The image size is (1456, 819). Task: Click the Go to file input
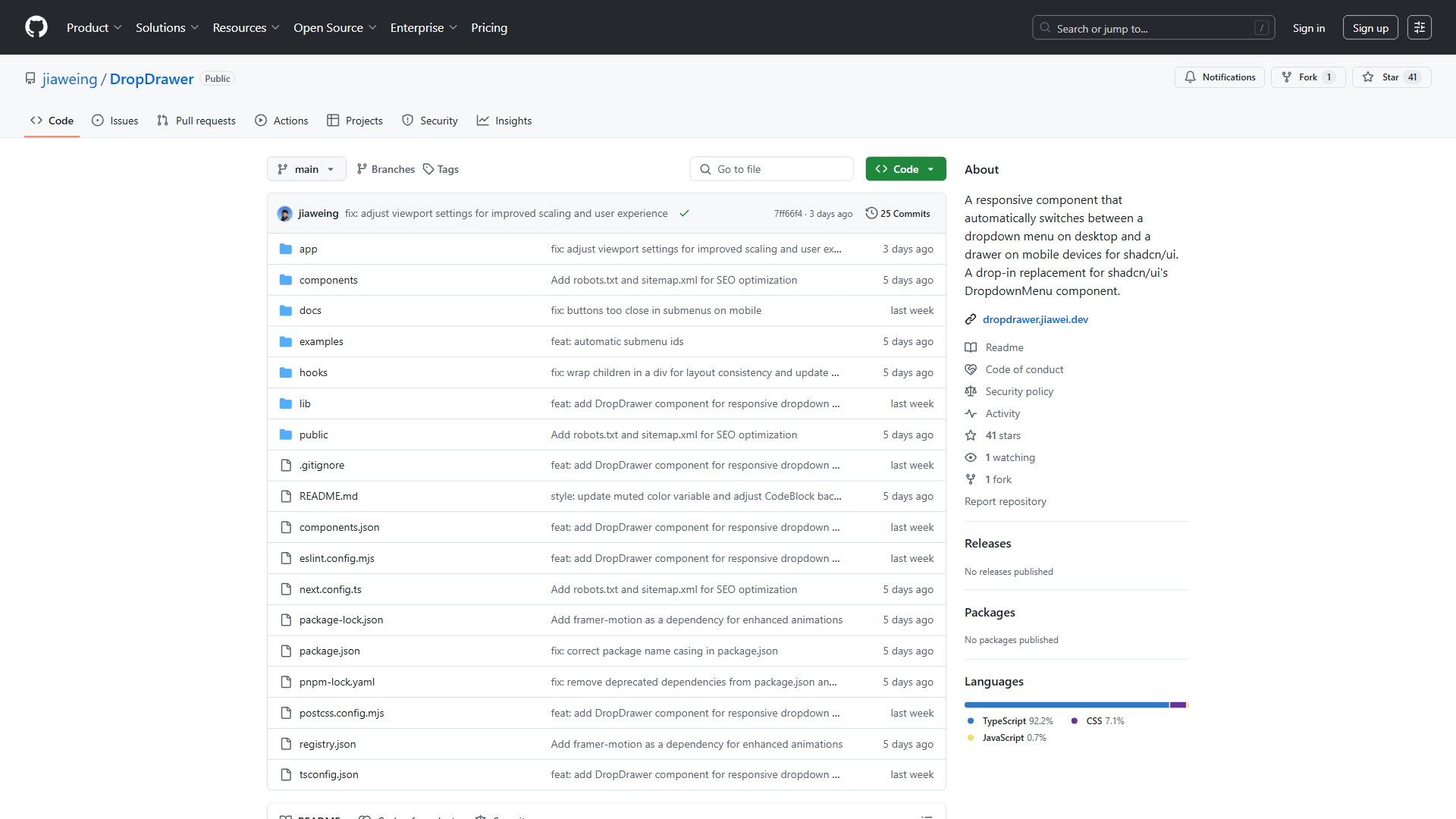(x=772, y=169)
